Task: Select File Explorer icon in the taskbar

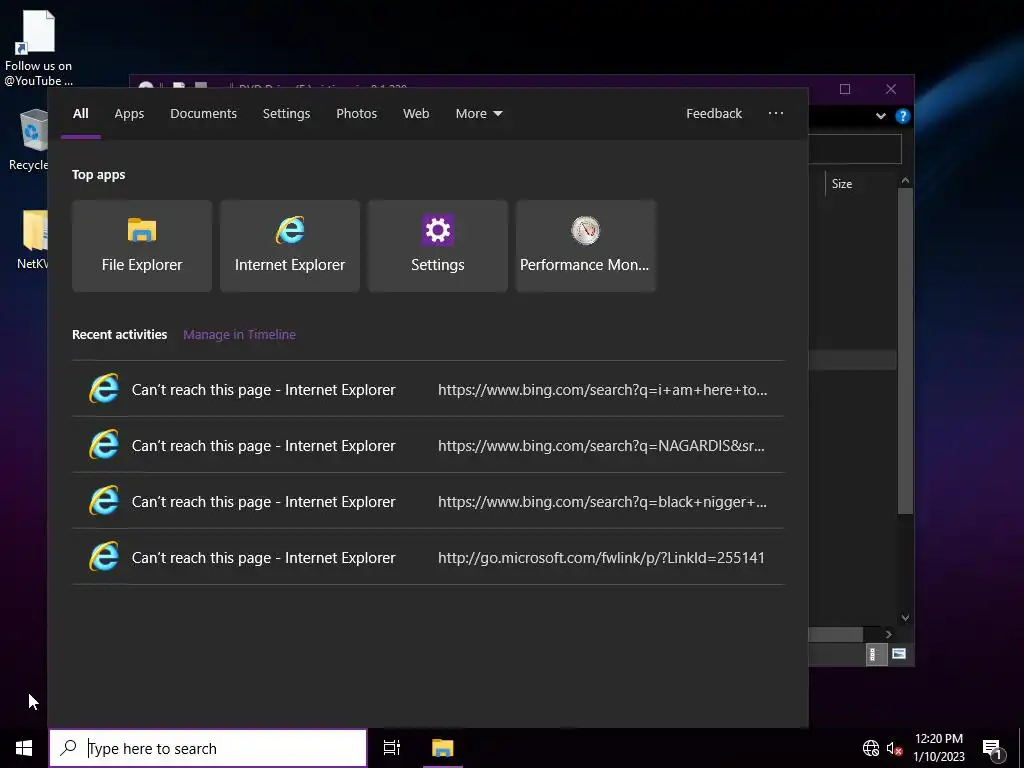Action: pyautogui.click(x=443, y=748)
